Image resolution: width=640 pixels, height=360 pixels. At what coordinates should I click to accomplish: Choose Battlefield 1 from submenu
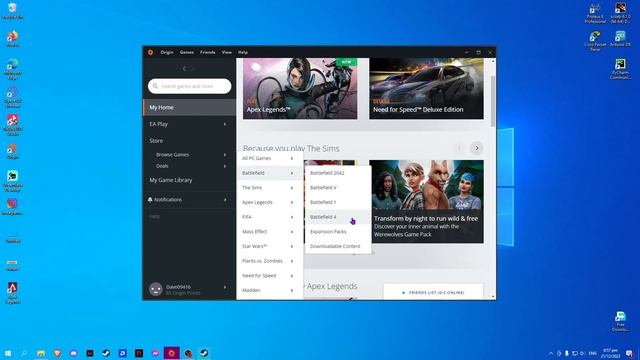[338, 202]
